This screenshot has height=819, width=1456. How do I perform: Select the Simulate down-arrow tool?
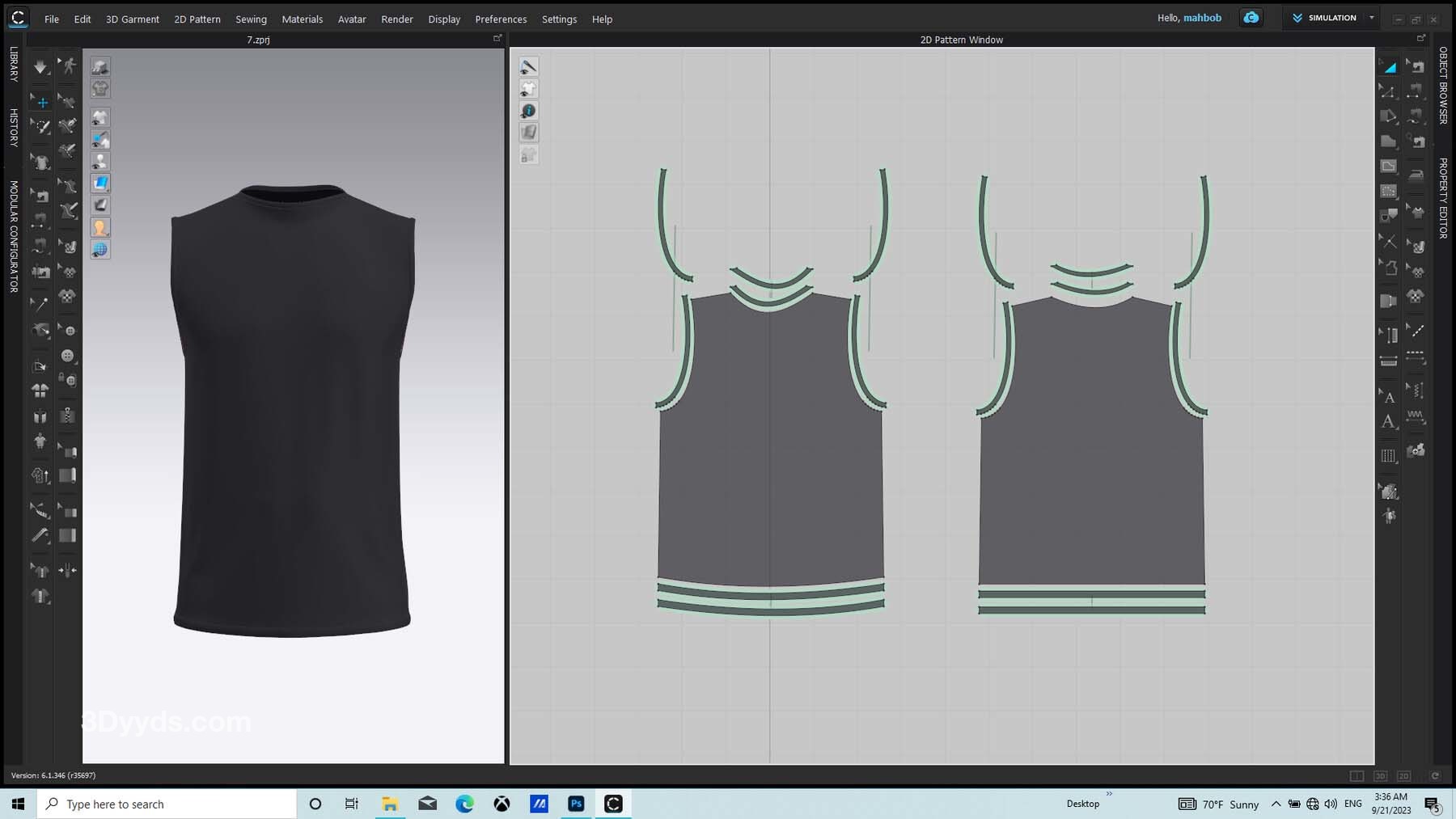point(40,67)
